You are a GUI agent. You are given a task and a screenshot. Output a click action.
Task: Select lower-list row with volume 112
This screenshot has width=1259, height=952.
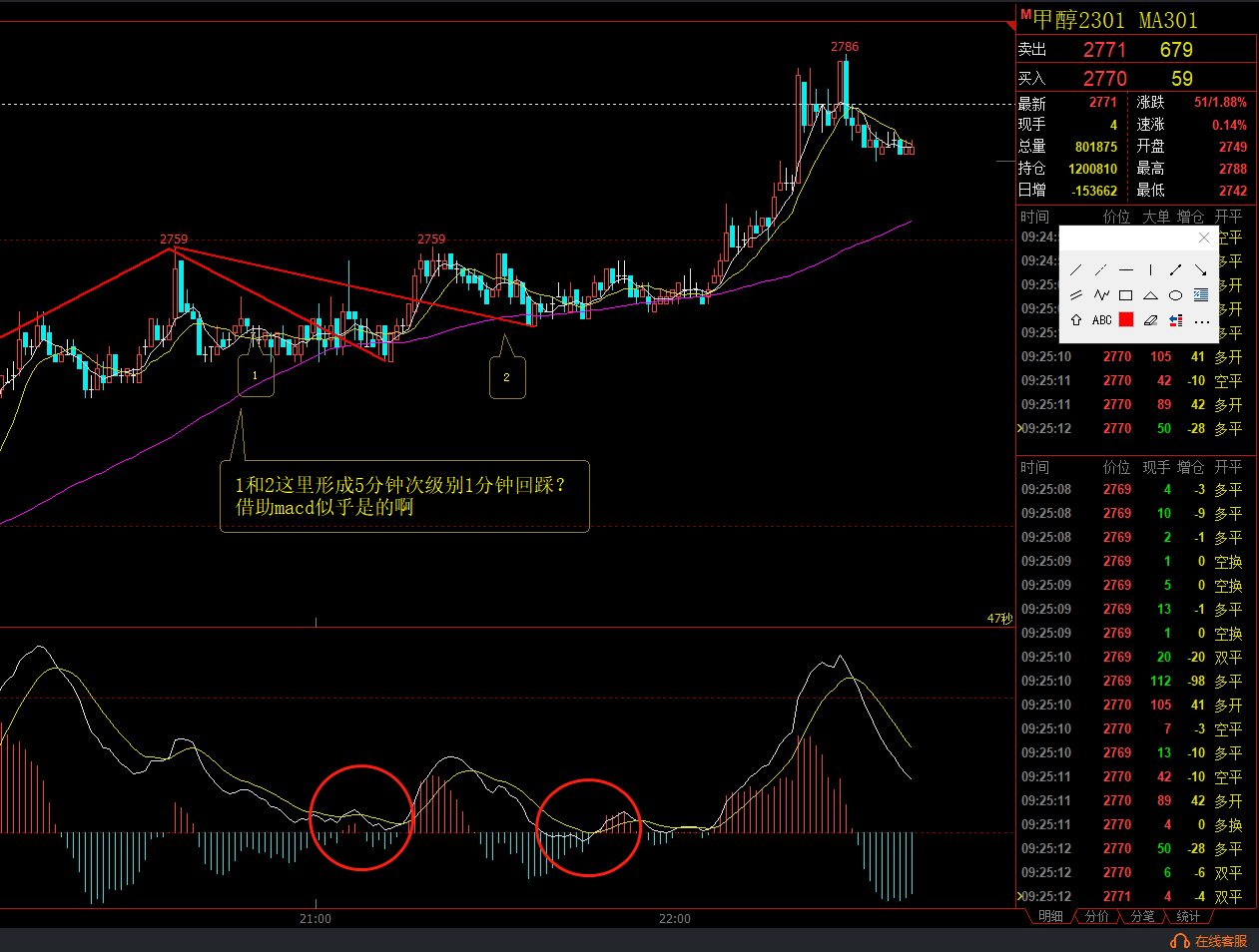[x=1134, y=681]
